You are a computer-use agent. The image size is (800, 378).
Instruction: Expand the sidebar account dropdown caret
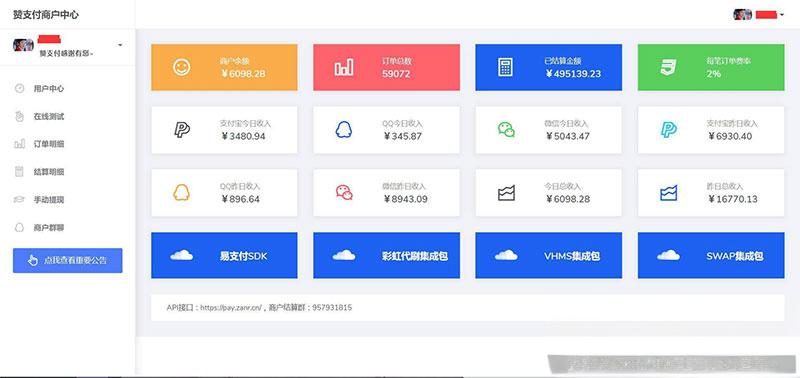pos(120,45)
